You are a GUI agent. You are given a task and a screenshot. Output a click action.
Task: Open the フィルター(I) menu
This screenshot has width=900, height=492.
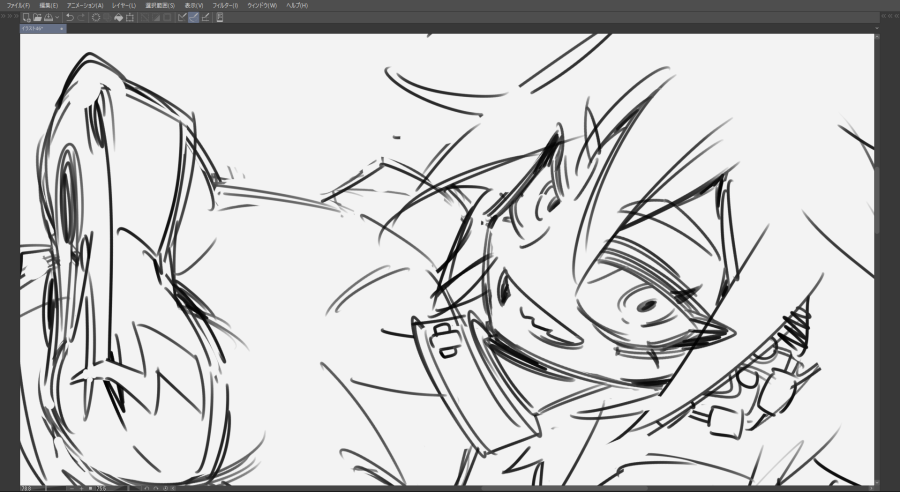coord(225,5)
